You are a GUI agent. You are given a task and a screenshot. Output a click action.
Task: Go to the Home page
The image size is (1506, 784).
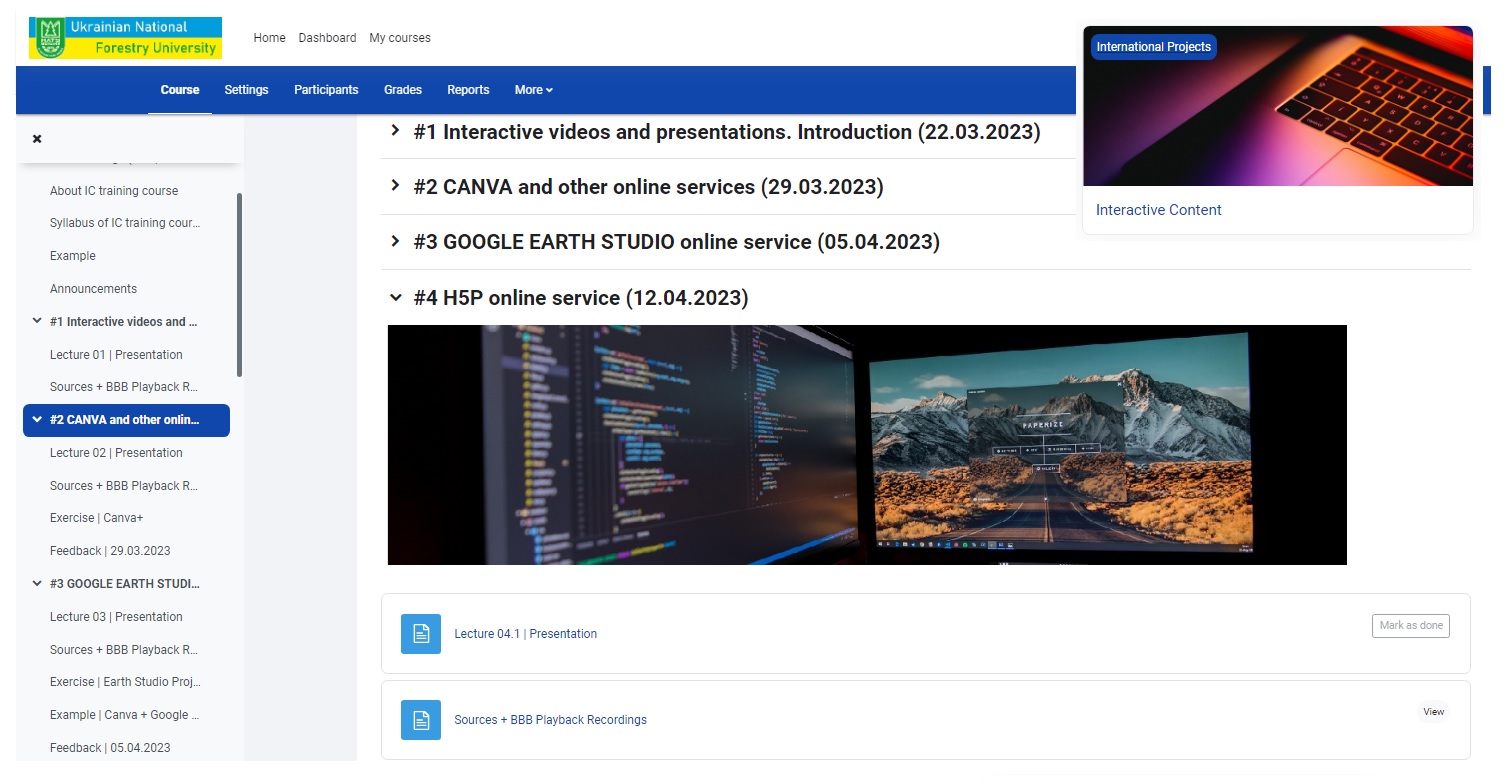(269, 38)
